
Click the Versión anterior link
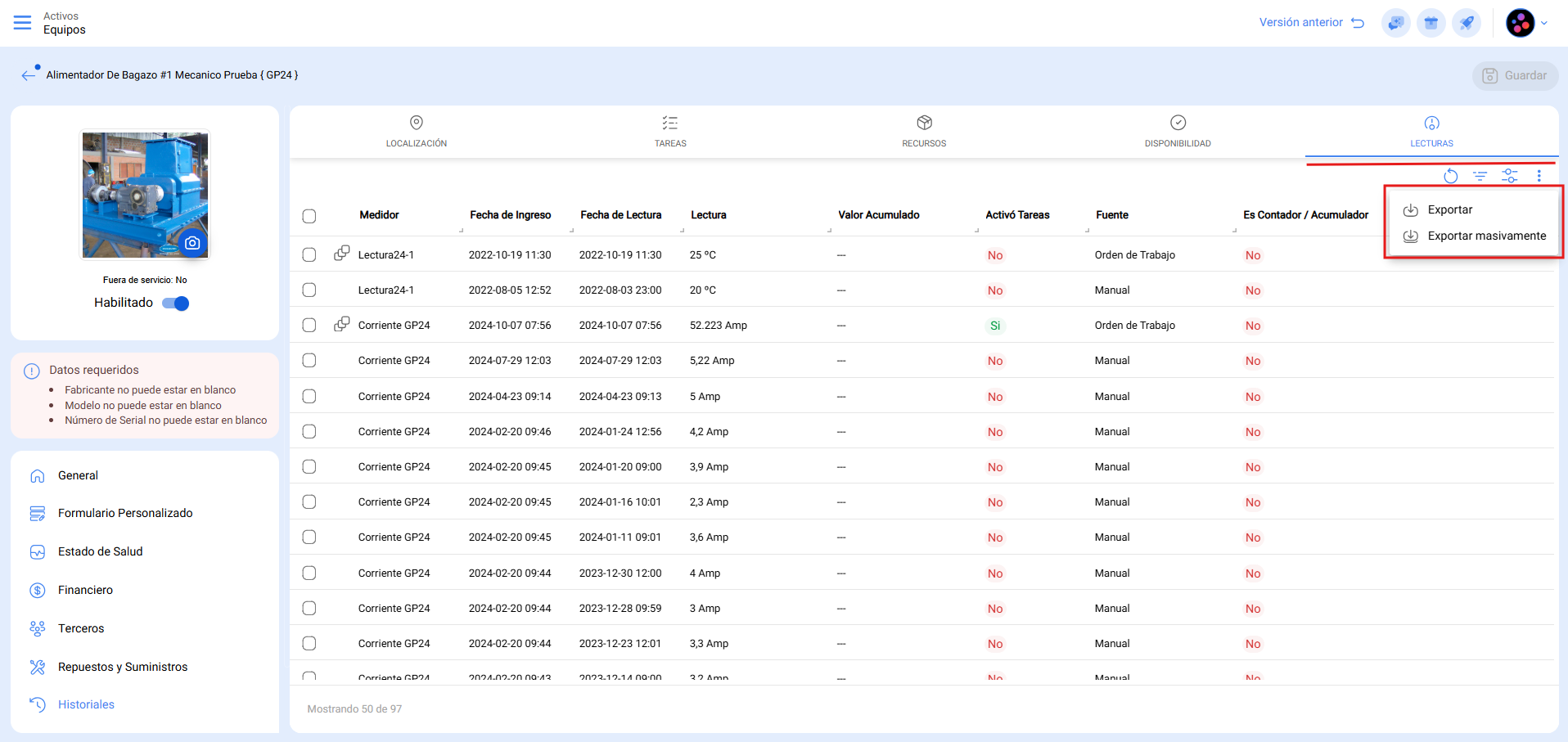(1311, 23)
